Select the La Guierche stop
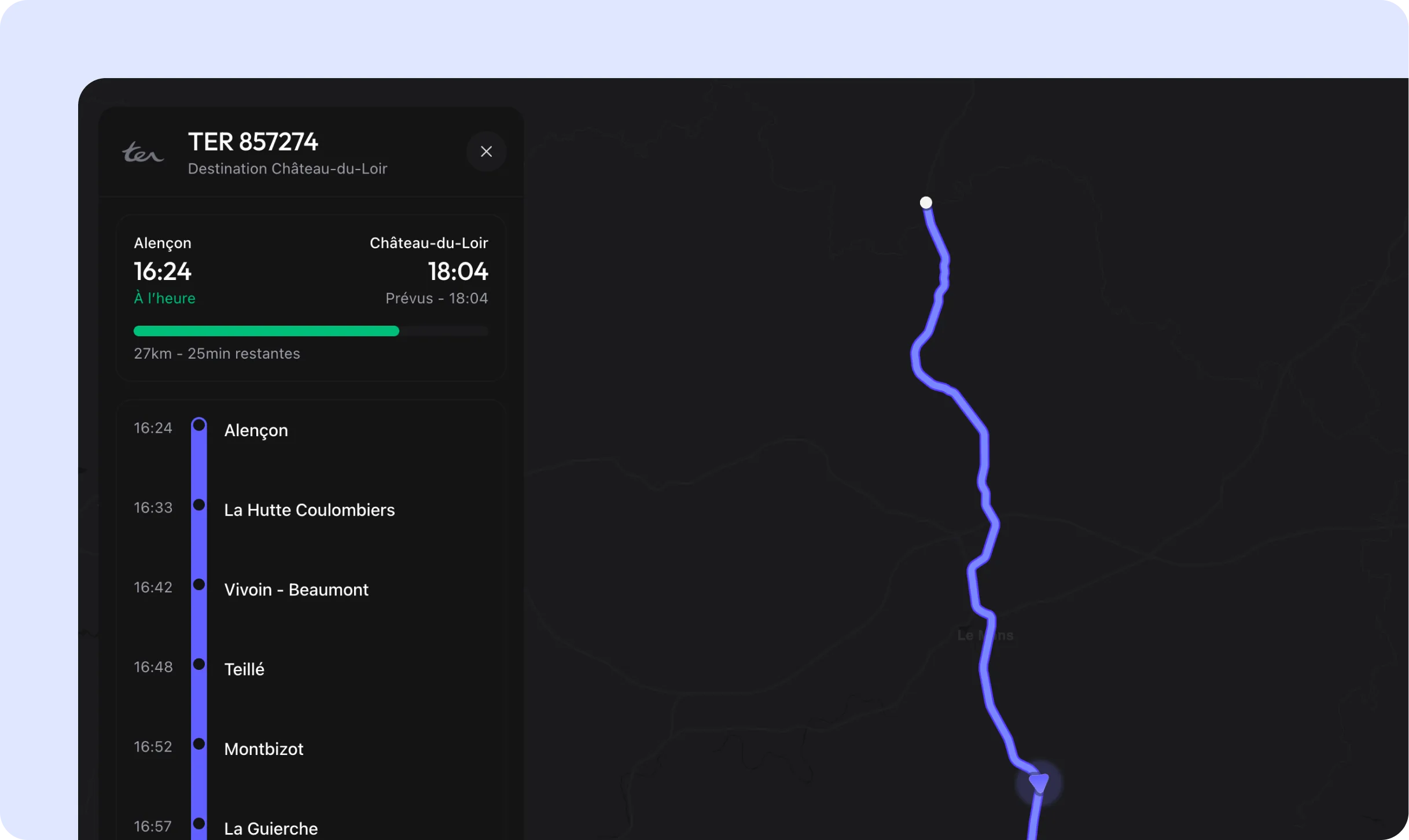 pyautogui.click(x=271, y=828)
